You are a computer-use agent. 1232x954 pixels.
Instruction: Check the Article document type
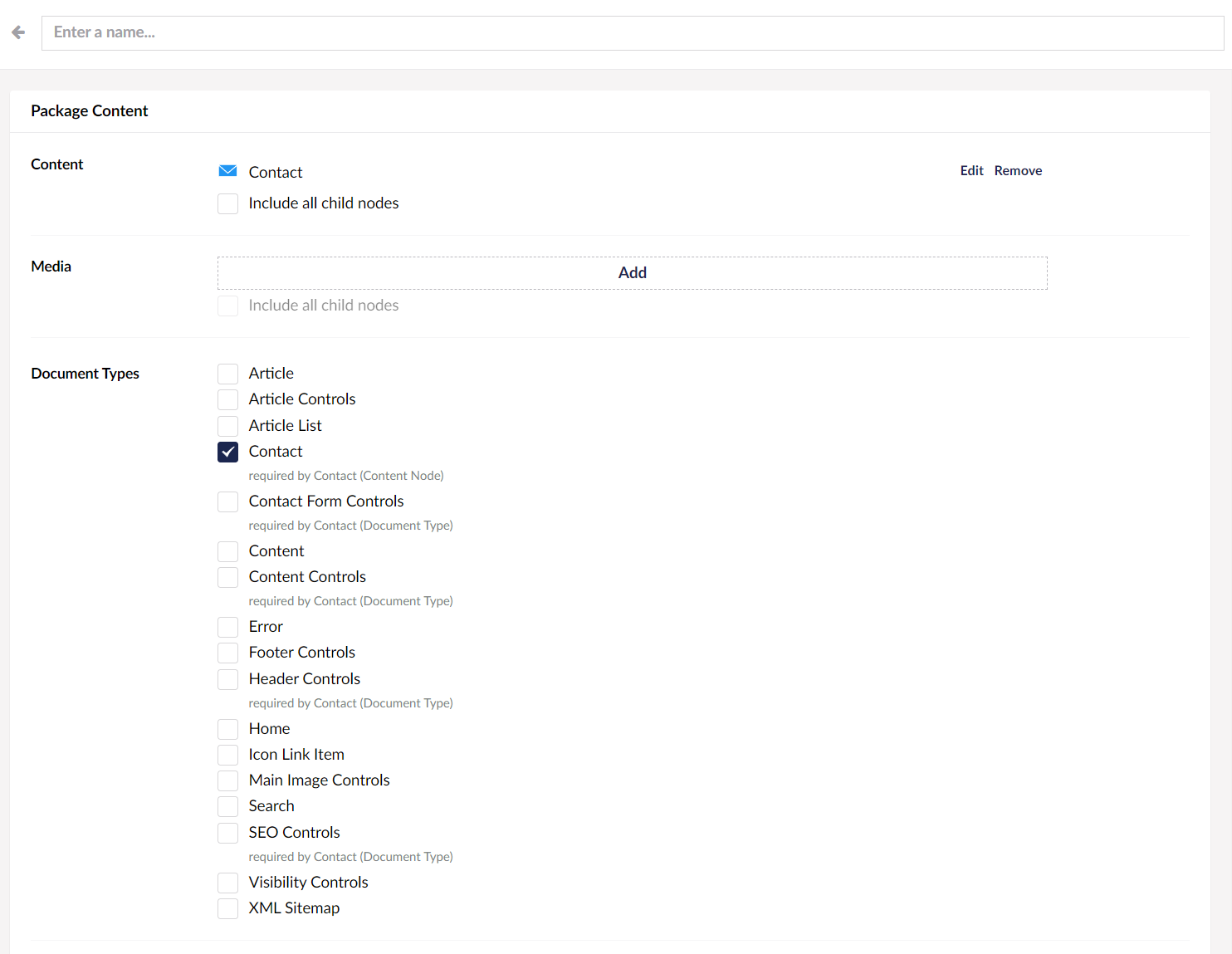pos(227,374)
